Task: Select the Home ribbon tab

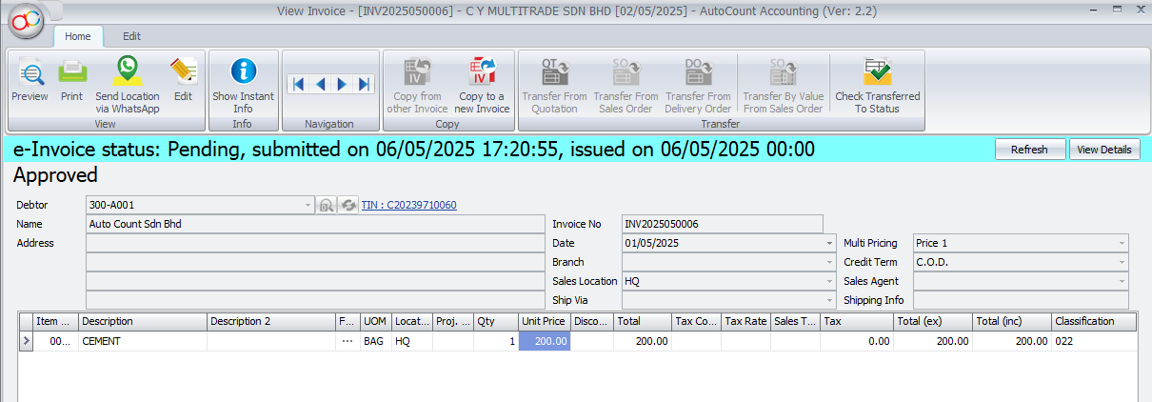Action: [x=78, y=36]
